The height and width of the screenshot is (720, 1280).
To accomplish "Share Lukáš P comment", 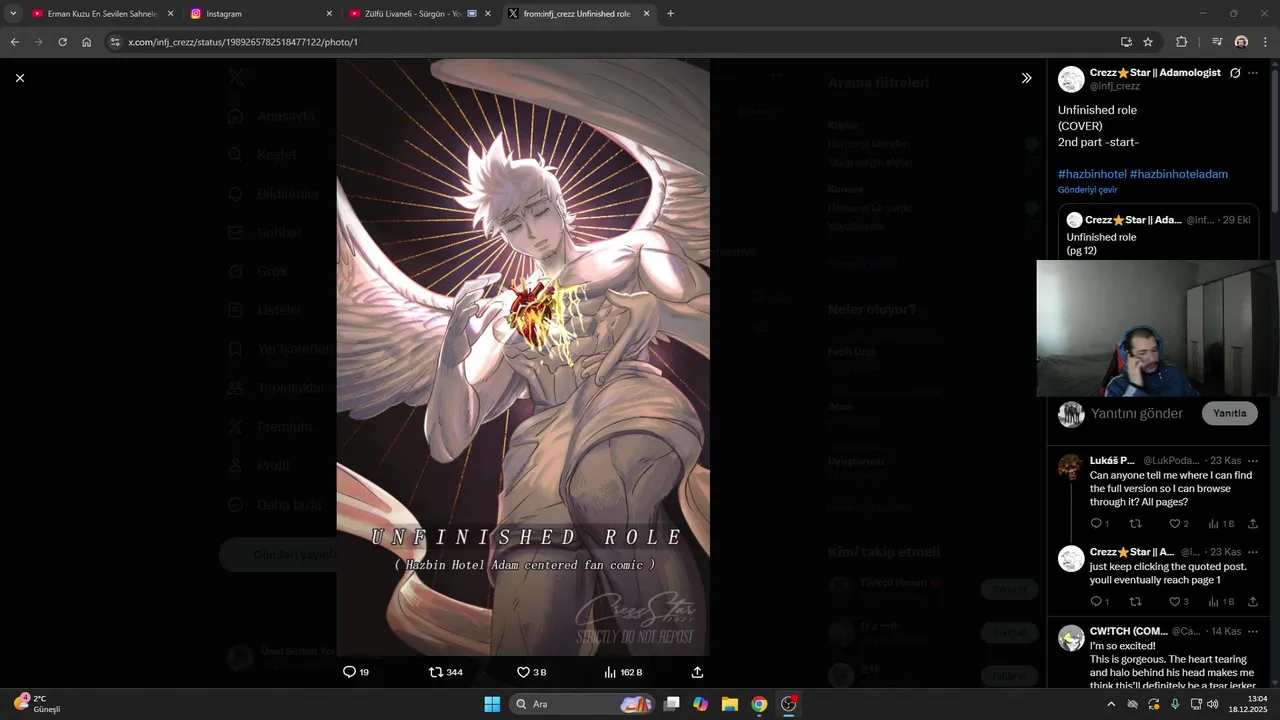I will [1252, 524].
